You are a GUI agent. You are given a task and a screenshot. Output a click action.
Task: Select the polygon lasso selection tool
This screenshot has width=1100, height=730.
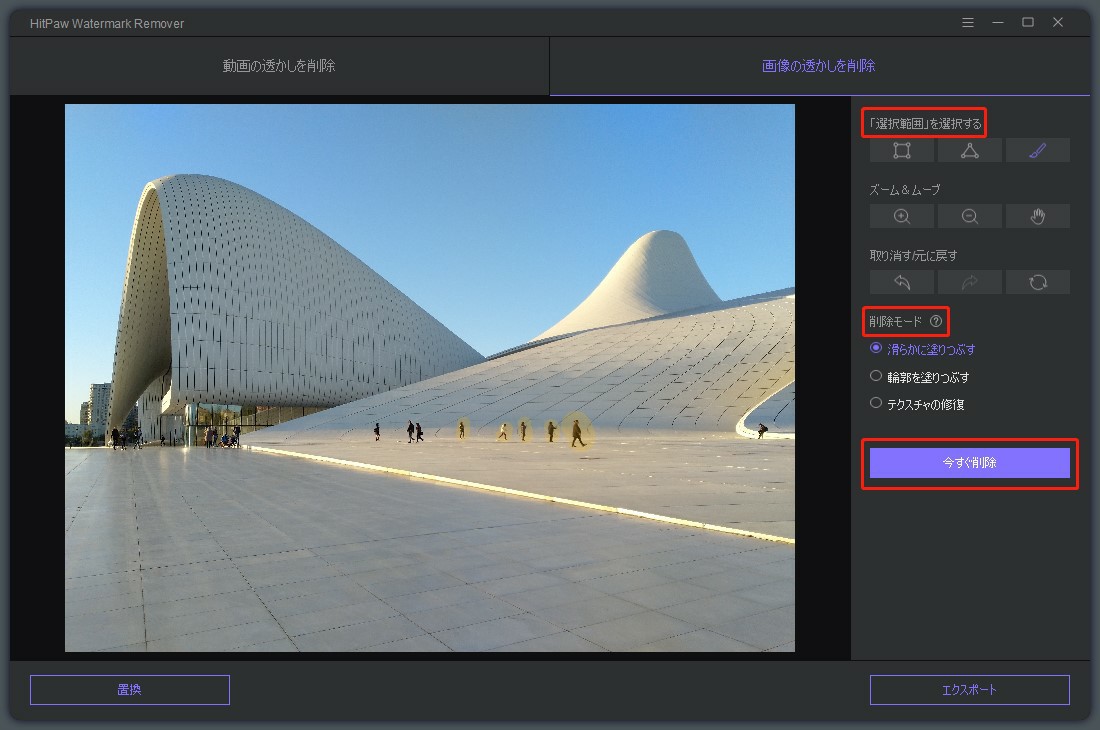tap(969, 151)
